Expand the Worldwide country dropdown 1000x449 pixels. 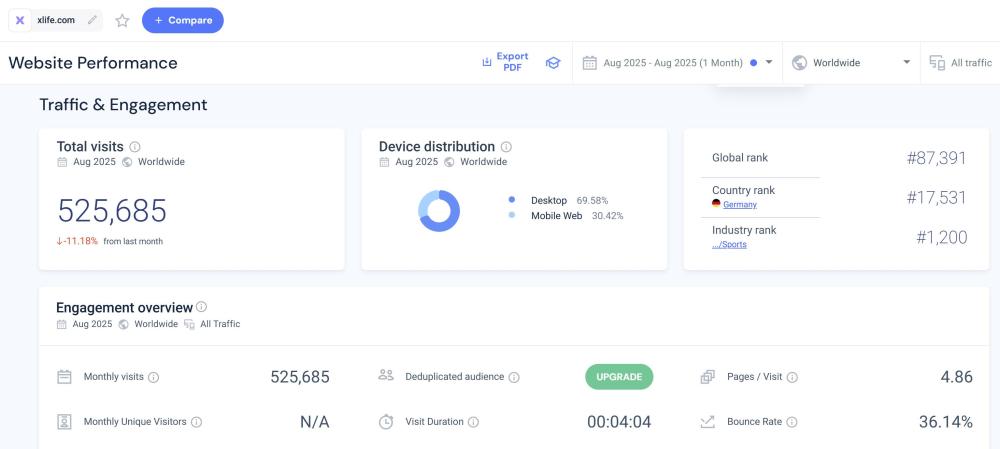point(851,62)
